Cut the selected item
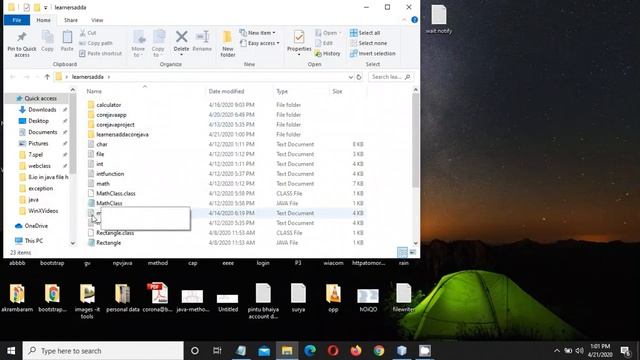 (x=88, y=33)
